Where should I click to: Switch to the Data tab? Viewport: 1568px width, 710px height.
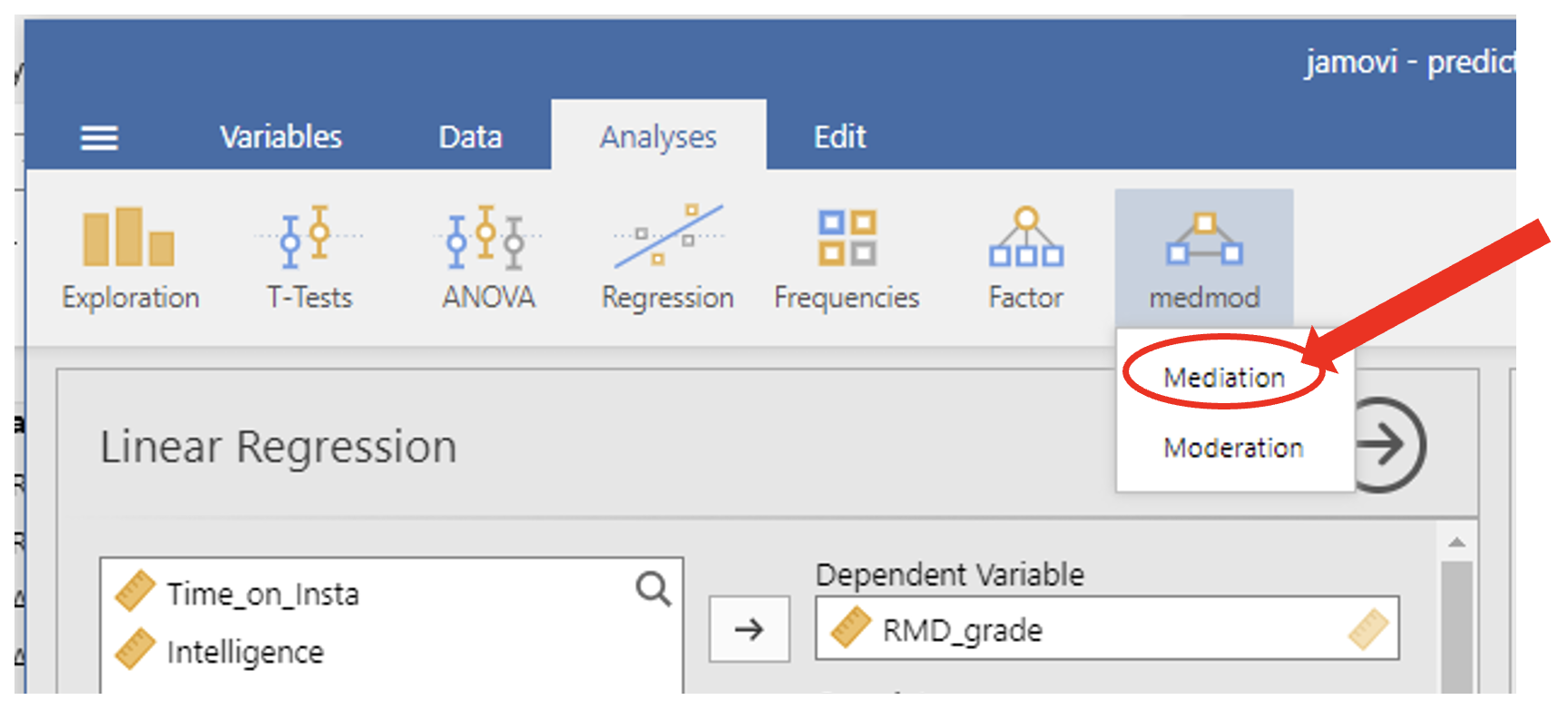coord(470,137)
